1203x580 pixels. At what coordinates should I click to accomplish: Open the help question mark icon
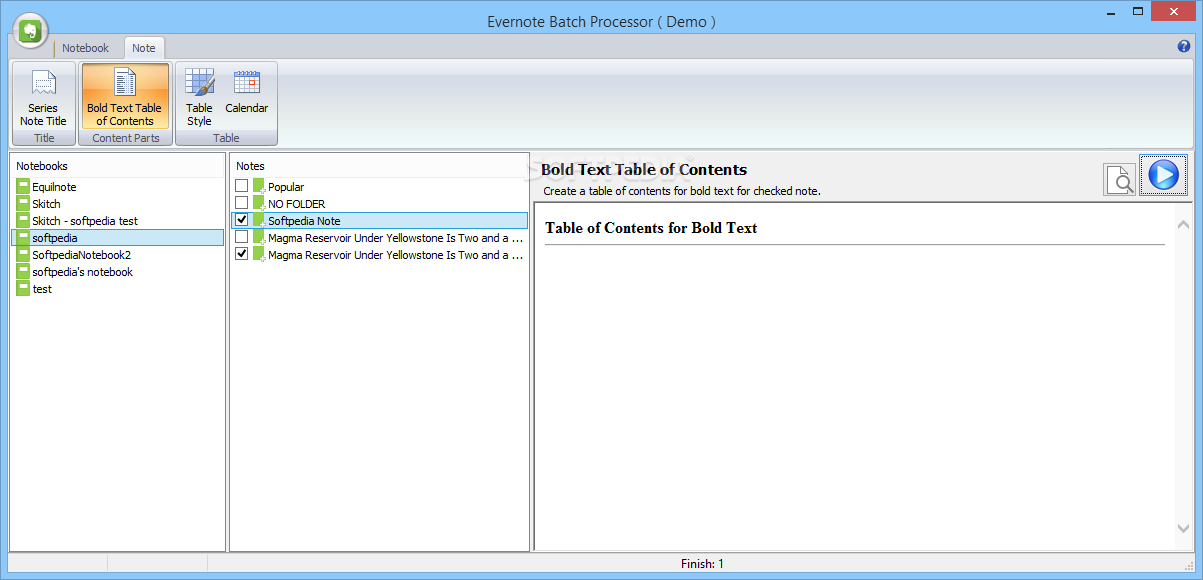coord(1184,46)
